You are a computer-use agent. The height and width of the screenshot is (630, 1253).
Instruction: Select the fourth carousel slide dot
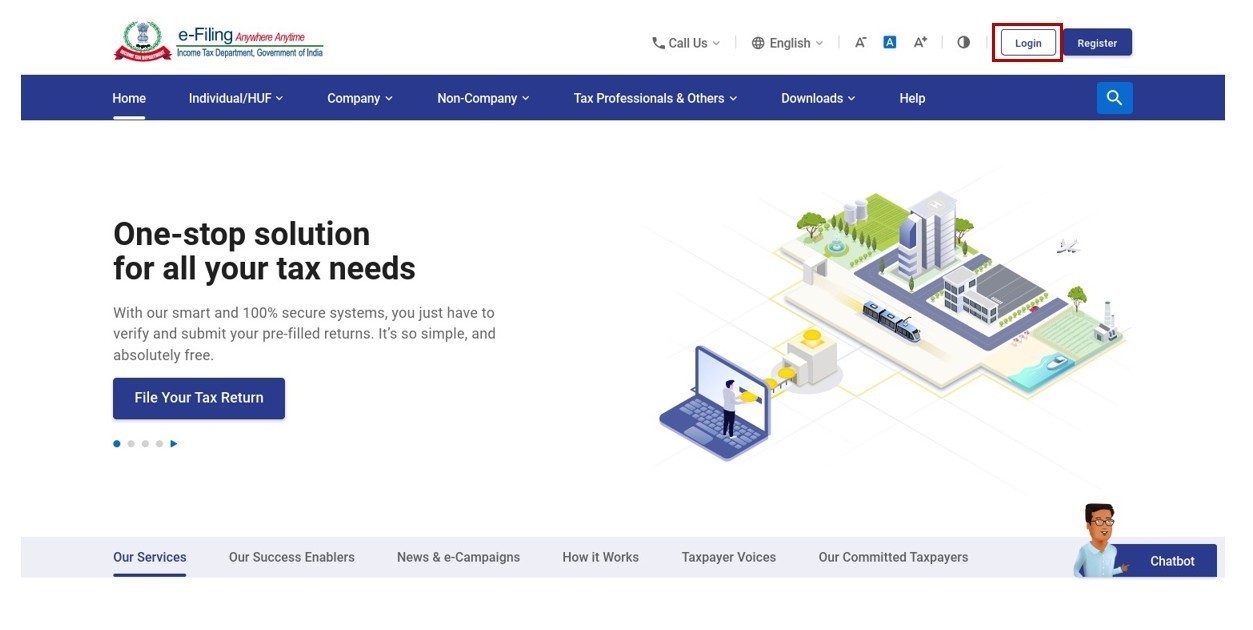(159, 443)
